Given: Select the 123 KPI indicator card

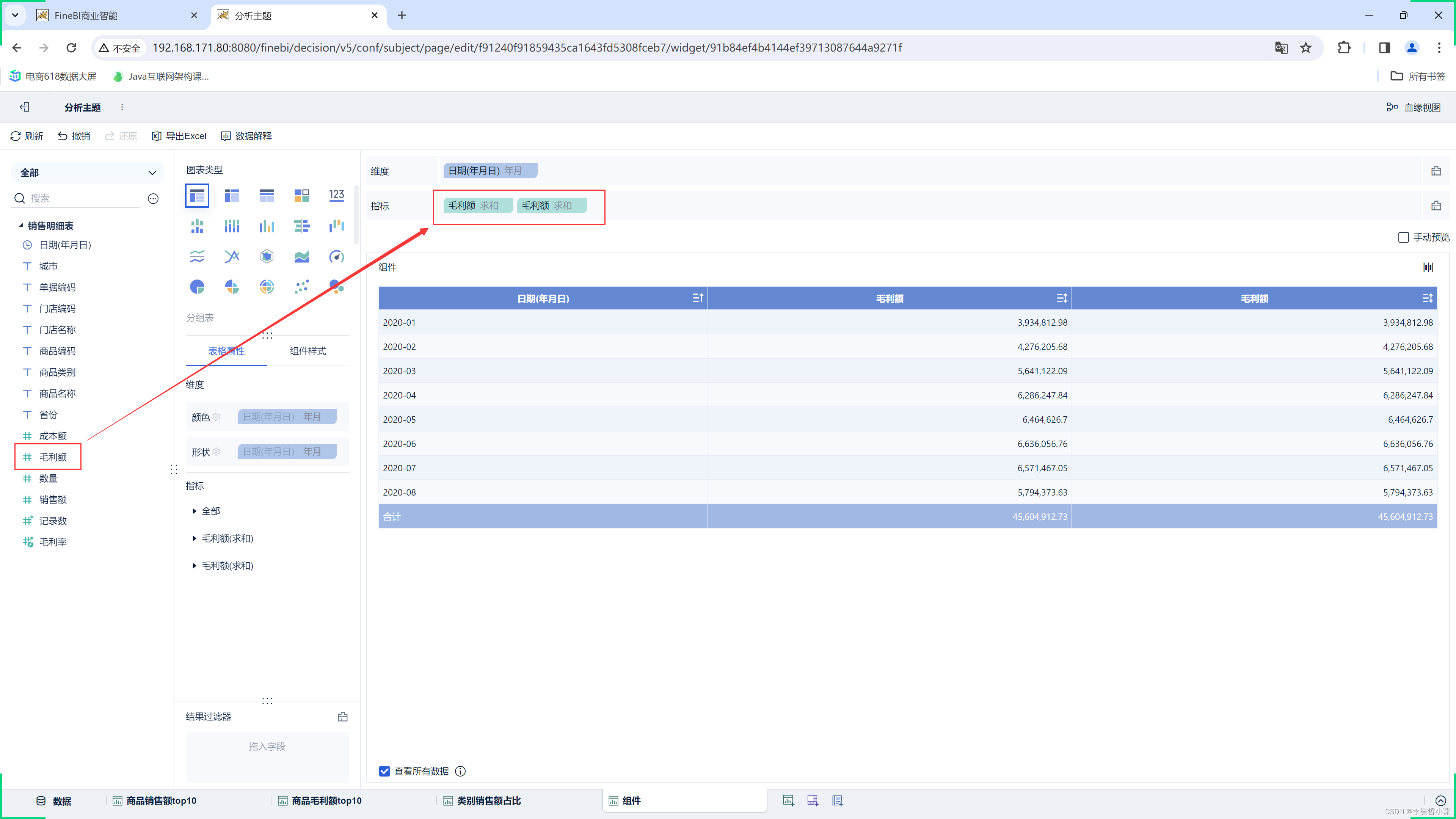Looking at the screenshot, I should 337,196.
